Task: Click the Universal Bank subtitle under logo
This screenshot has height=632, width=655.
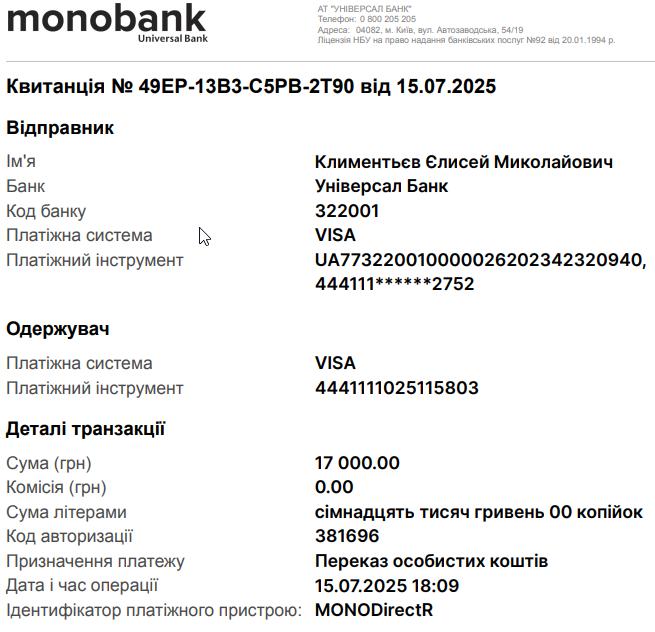Action: (x=173, y=38)
